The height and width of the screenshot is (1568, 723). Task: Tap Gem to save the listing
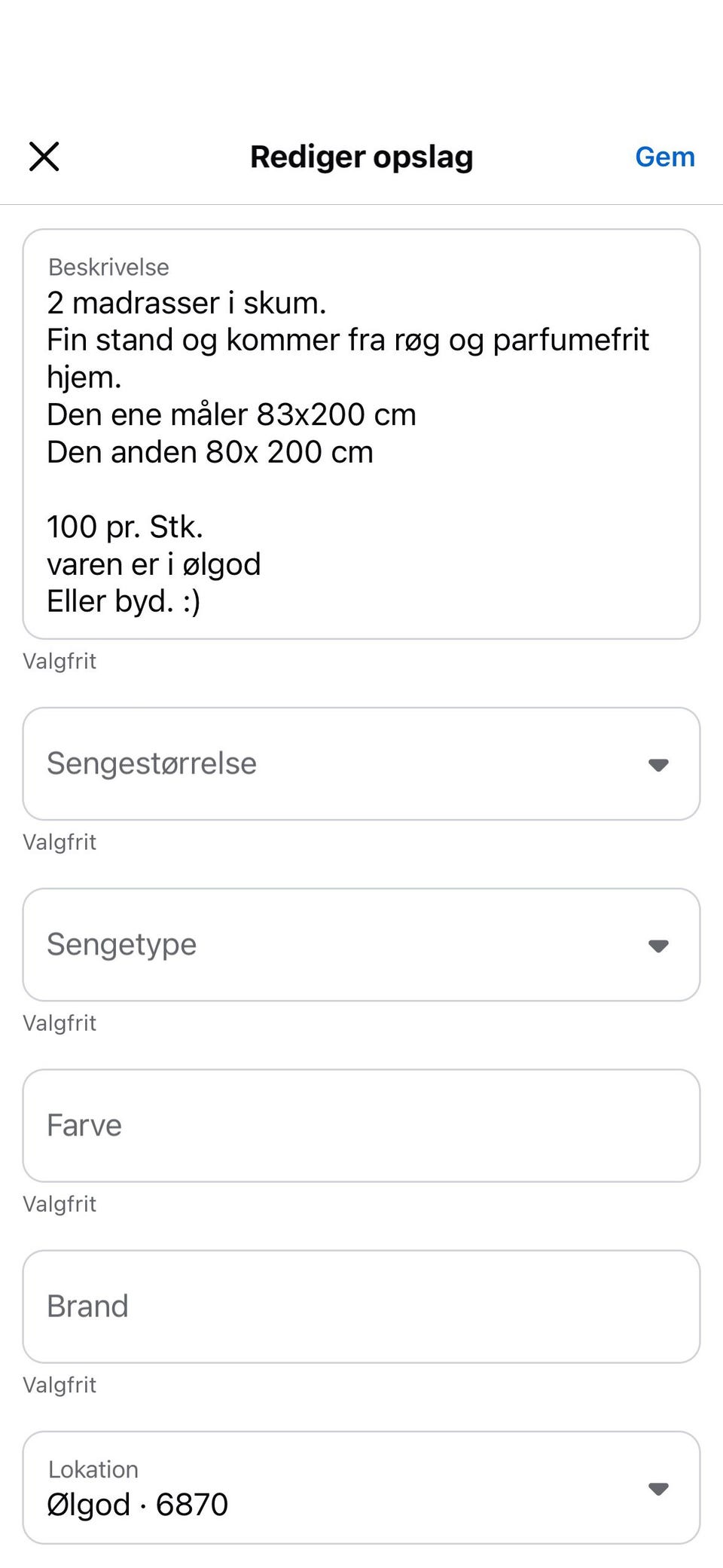coord(664,157)
